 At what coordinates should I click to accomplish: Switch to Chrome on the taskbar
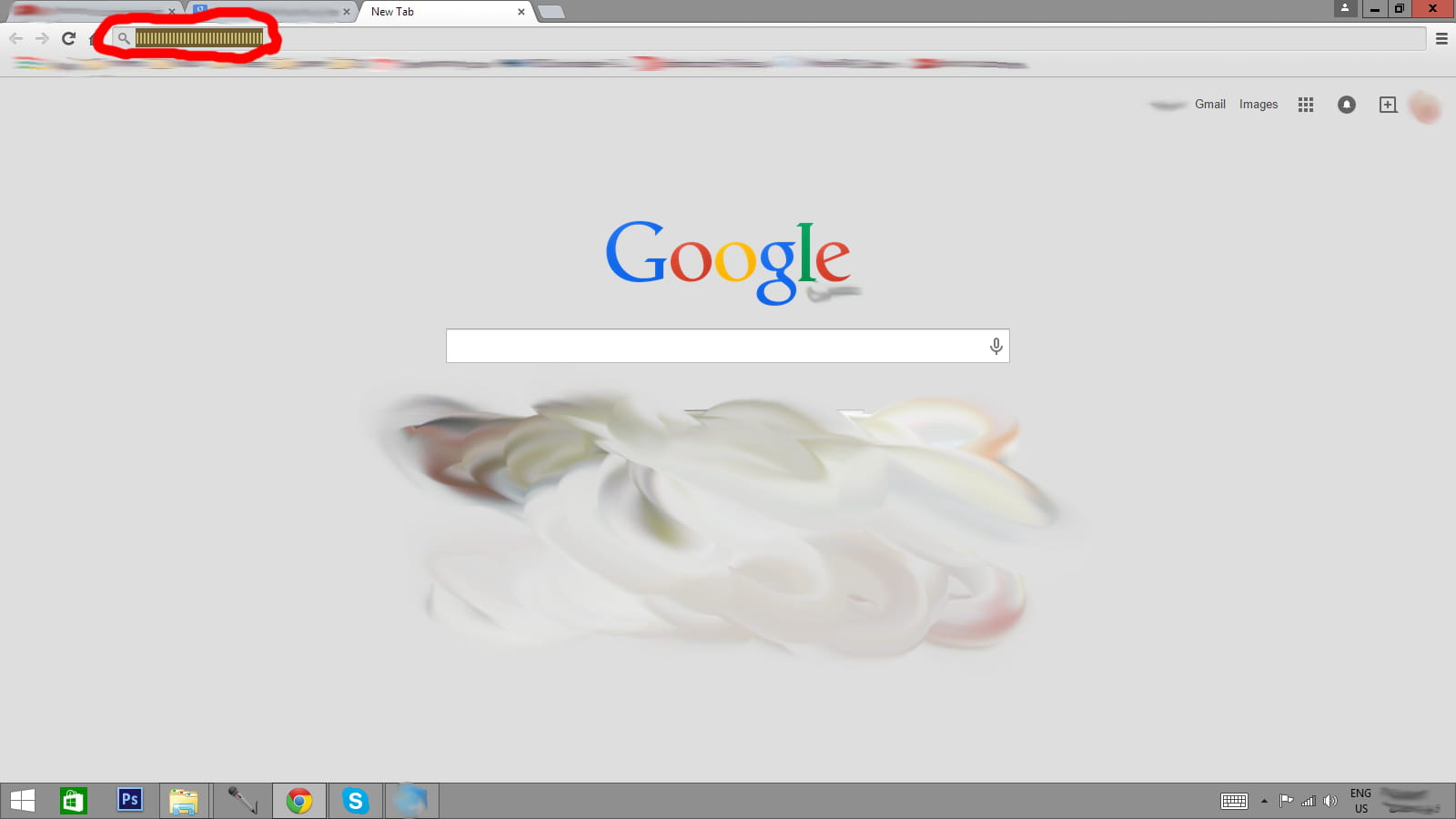299,801
